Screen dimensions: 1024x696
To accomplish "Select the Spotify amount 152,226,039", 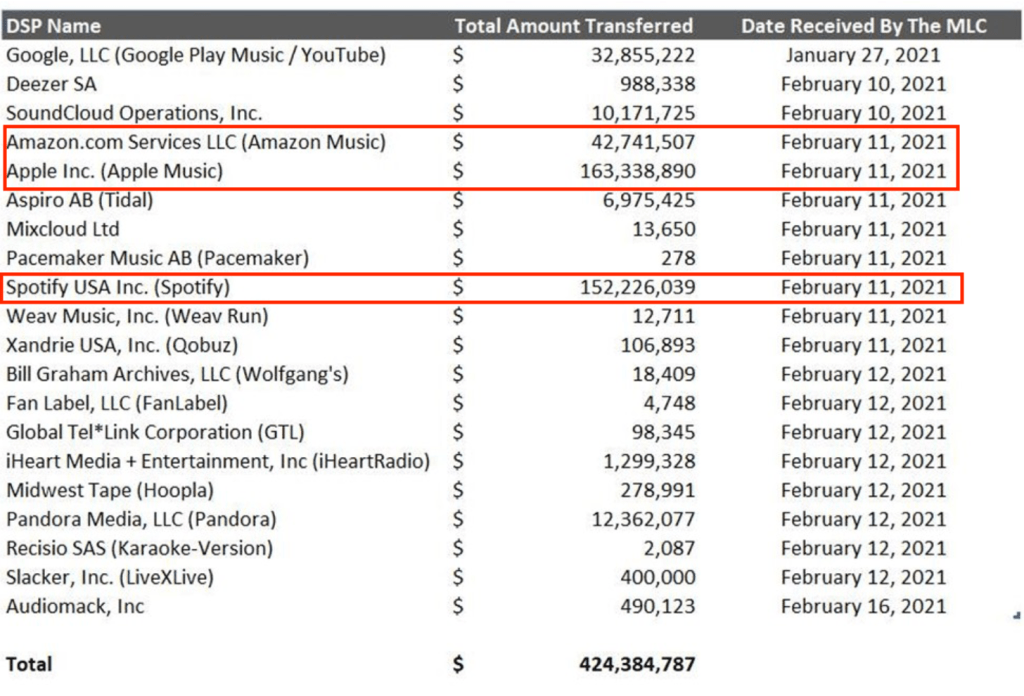I will coord(638,288).
